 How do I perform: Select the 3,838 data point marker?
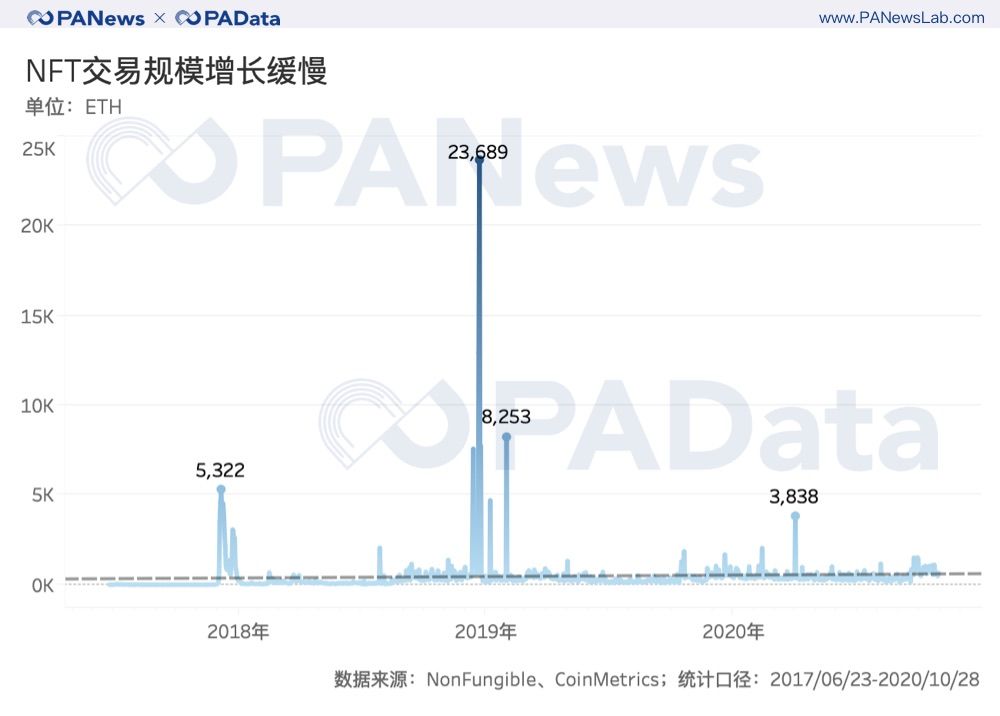(795, 516)
